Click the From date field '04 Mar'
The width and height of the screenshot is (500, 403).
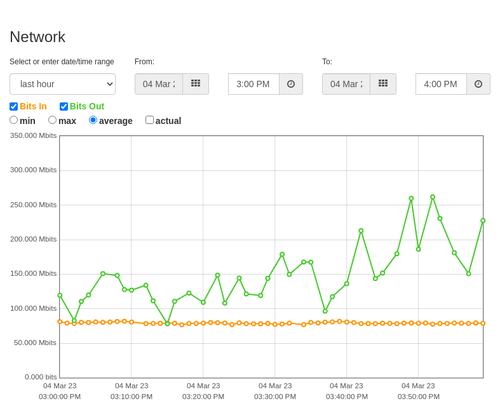(159, 84)
